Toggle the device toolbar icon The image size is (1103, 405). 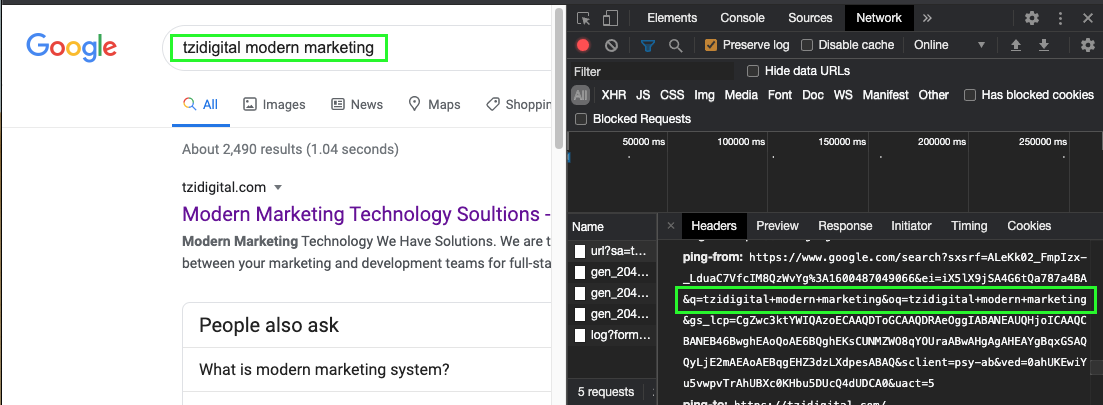pyautogui.click(x=610, y=18)
